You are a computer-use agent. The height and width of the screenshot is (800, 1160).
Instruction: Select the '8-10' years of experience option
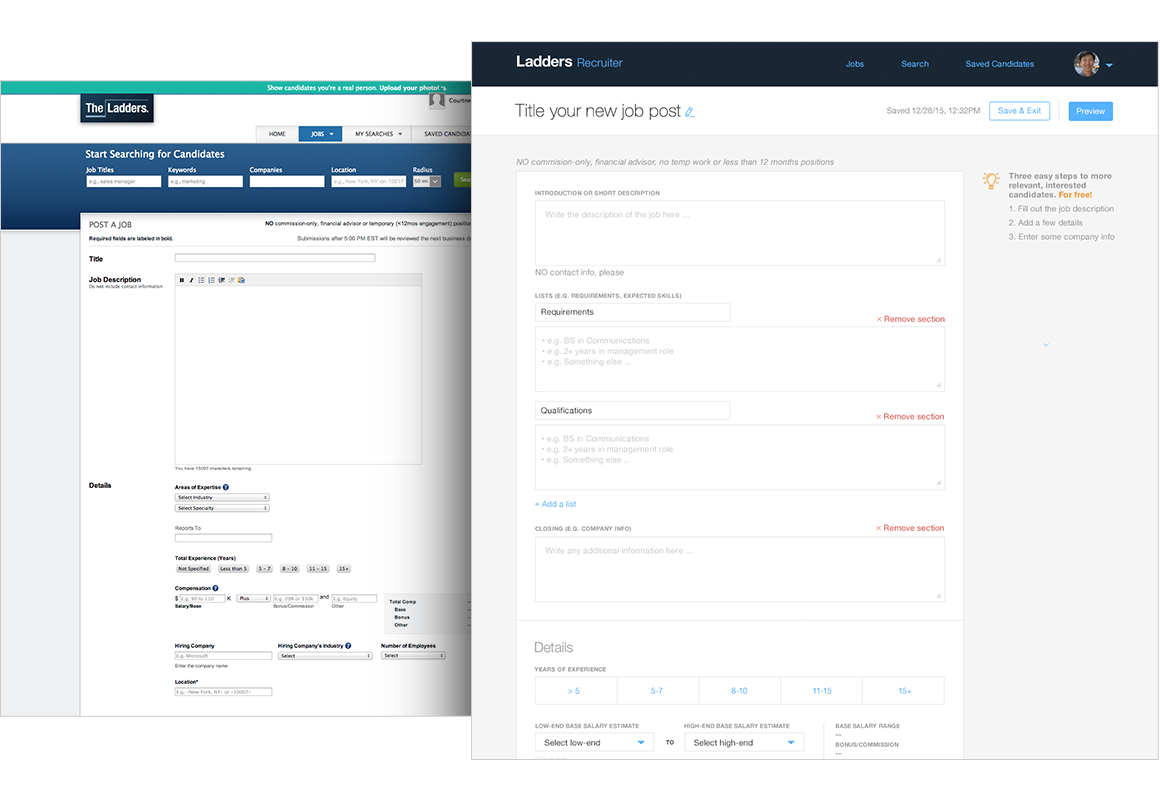(x=739, y=690)
